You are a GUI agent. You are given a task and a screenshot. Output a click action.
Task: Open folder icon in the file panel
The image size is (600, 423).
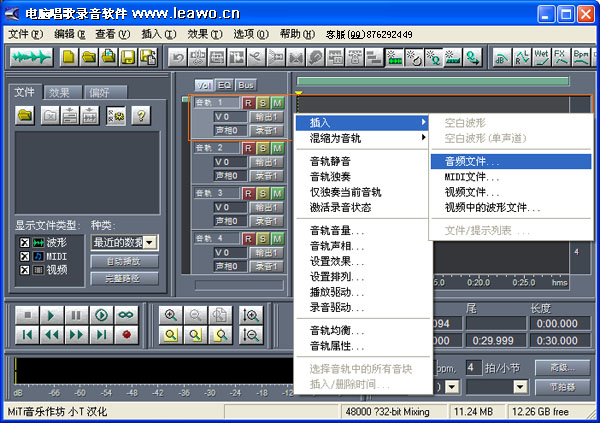click(x=25, y=115)
